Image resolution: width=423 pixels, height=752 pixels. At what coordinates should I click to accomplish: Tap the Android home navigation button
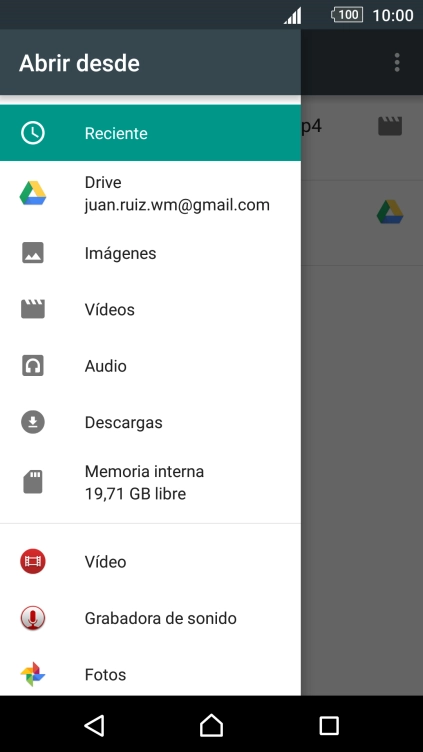click(x=212, y=725)
